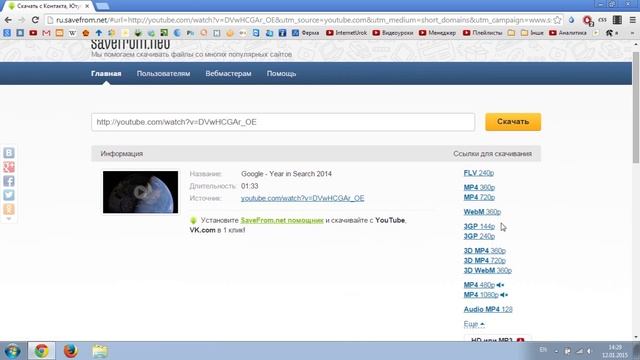Image resolution: width=640 pixels, height=360 pixels.
Task: Share via VKontakte sidebar icon
Action: tap(9, 153)
